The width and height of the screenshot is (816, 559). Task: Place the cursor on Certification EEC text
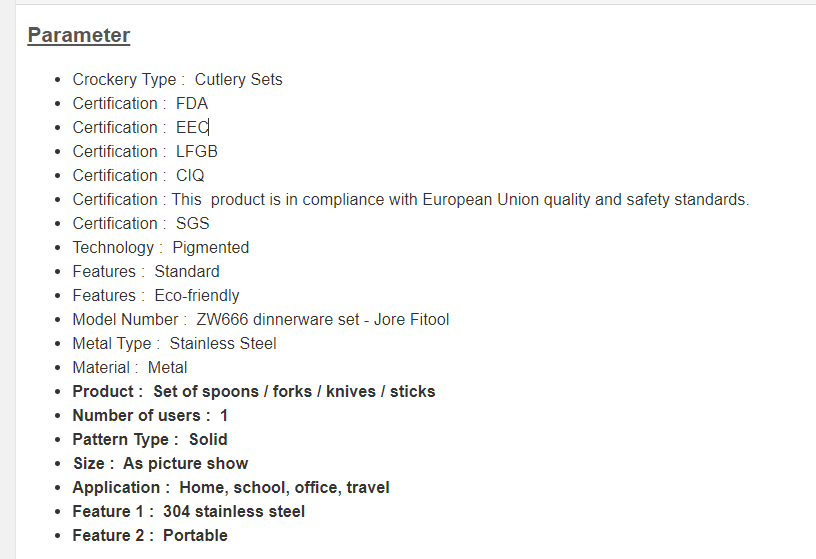click(x=140, y=127)
